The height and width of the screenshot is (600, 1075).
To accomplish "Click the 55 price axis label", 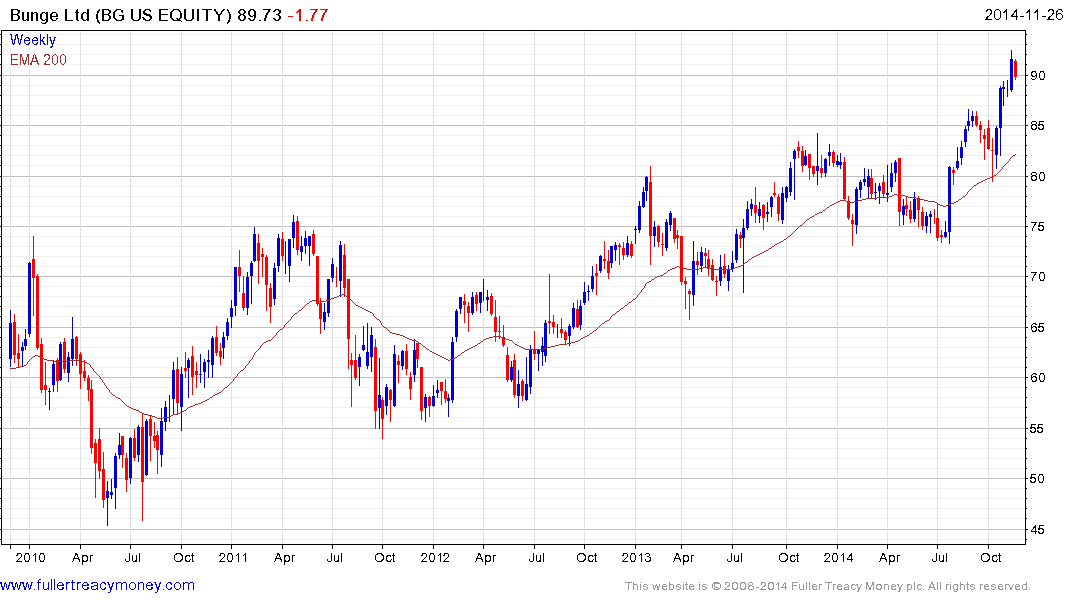I will (1037, 429).
